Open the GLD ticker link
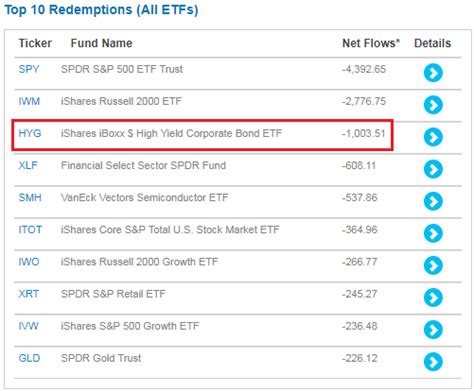Image resolution: width=474 pixels, height=391 pixels. point(29,358)
